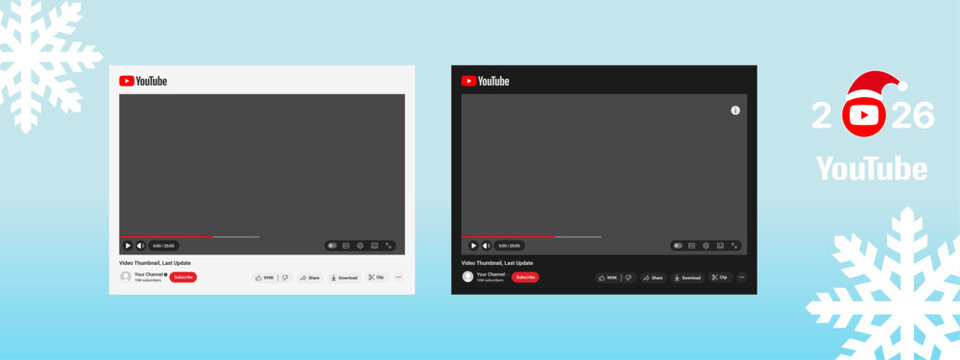Open the three-dot more menu in light mockup
960x360 pixels.
(x=399, y=277)
